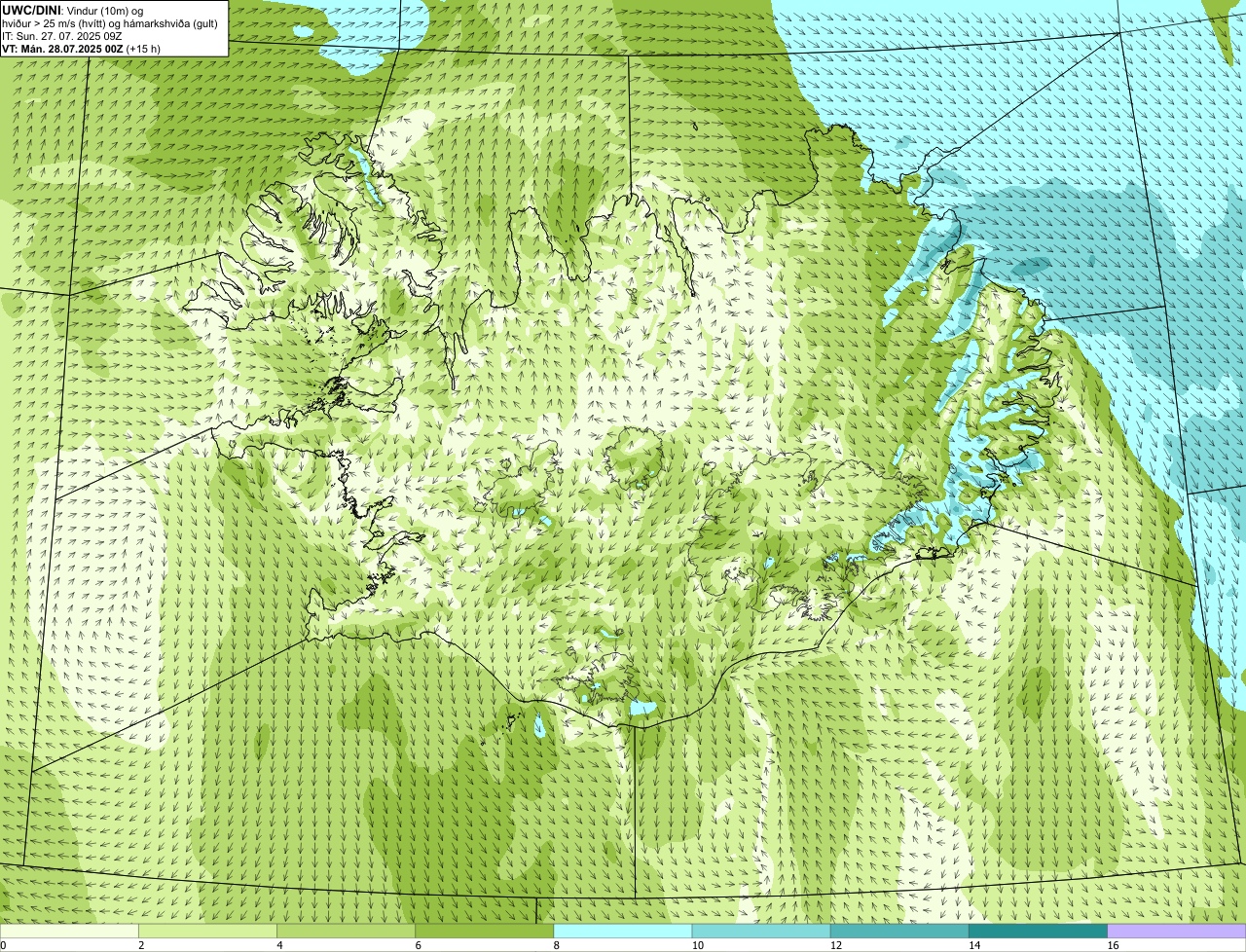Click the scale label "4"
The width and height of the screenshot is (1246, 952).
[279, 945]
